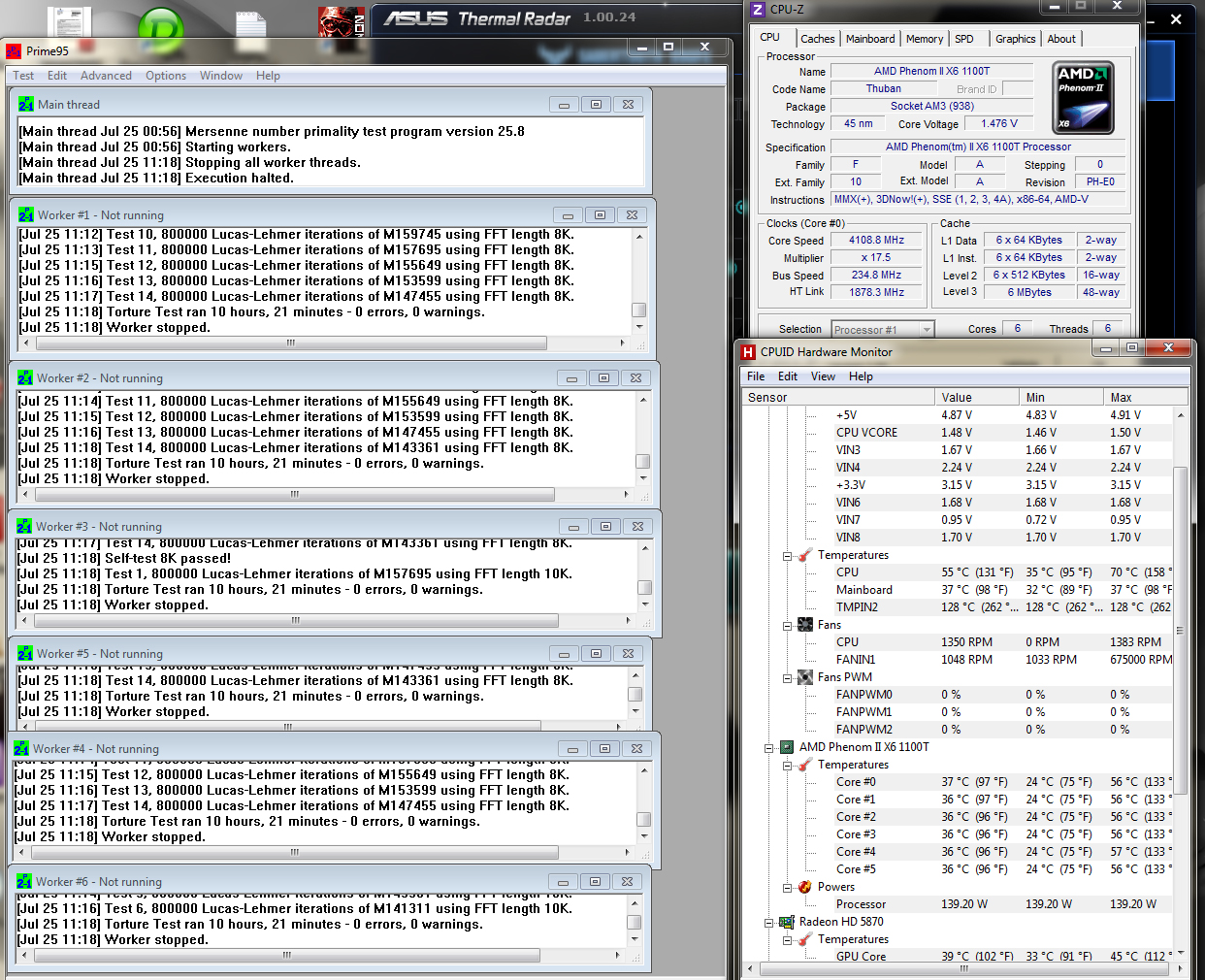Click the CPUID Hardware Monitor title icon
The width and height of the screenshot is (1205, 980).
coord(748,351)
